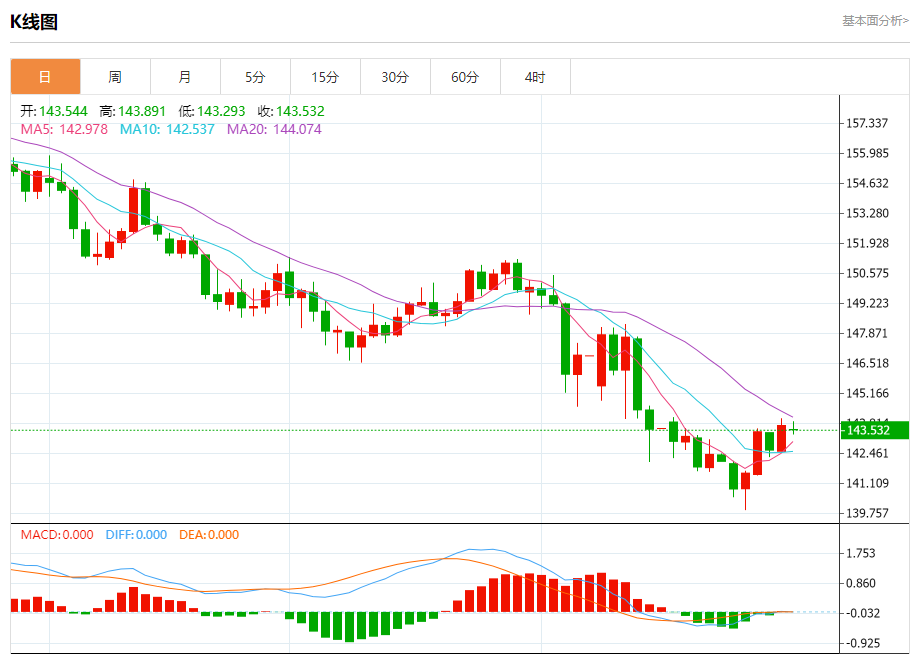Open the 60分 interval tab

[466, 77]
